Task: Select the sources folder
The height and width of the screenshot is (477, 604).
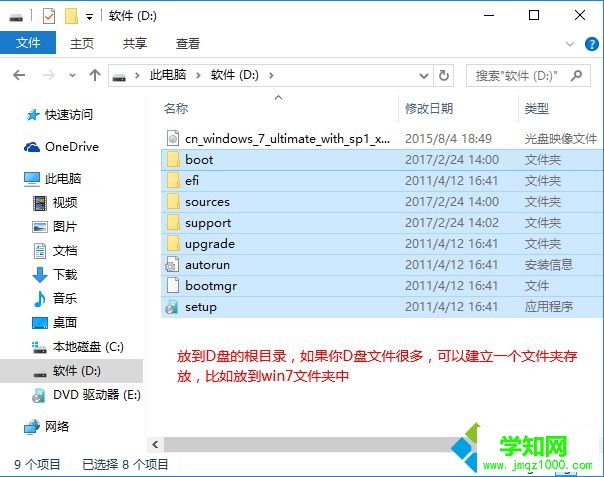Action: click(x=381, y=202)
